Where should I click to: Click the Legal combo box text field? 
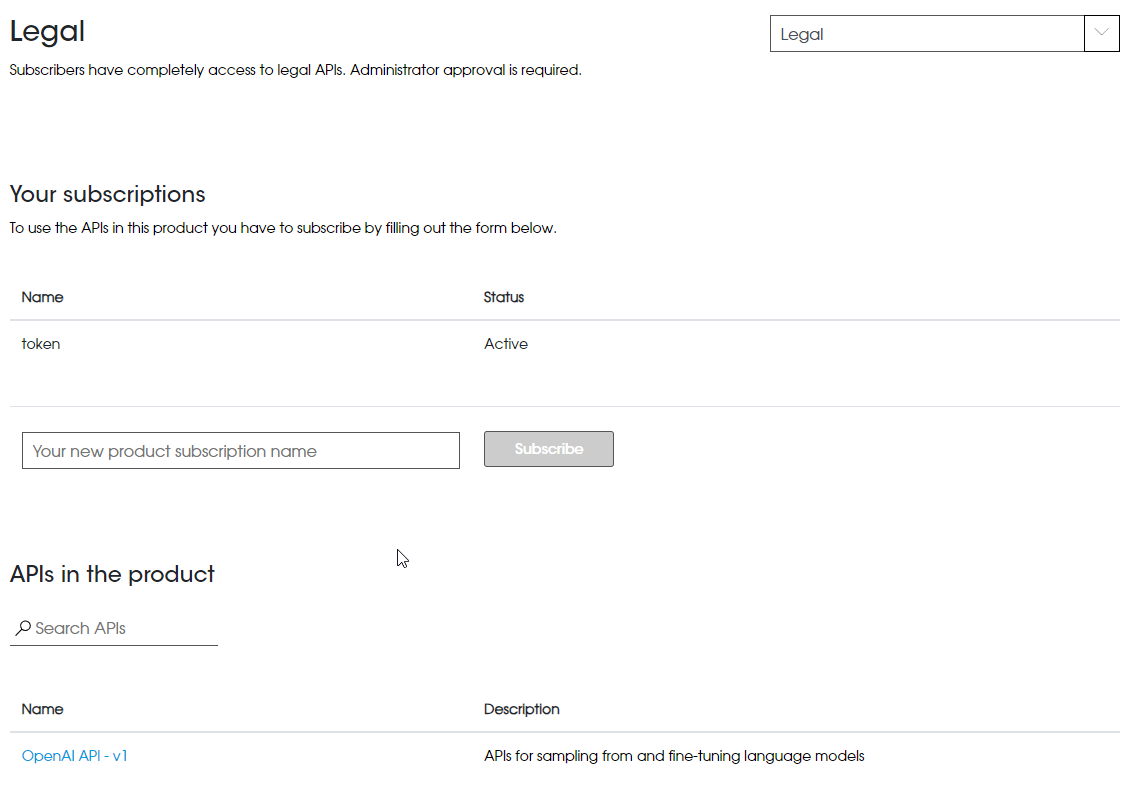[x=926, y=34]
